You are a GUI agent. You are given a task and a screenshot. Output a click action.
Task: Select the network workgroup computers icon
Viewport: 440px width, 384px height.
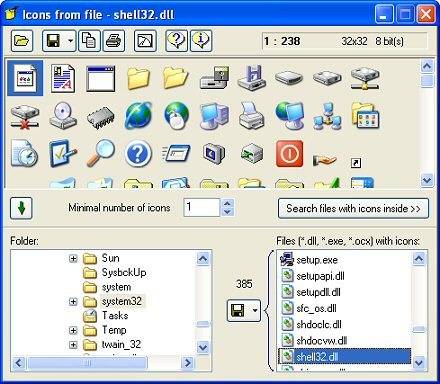(327, 117)
